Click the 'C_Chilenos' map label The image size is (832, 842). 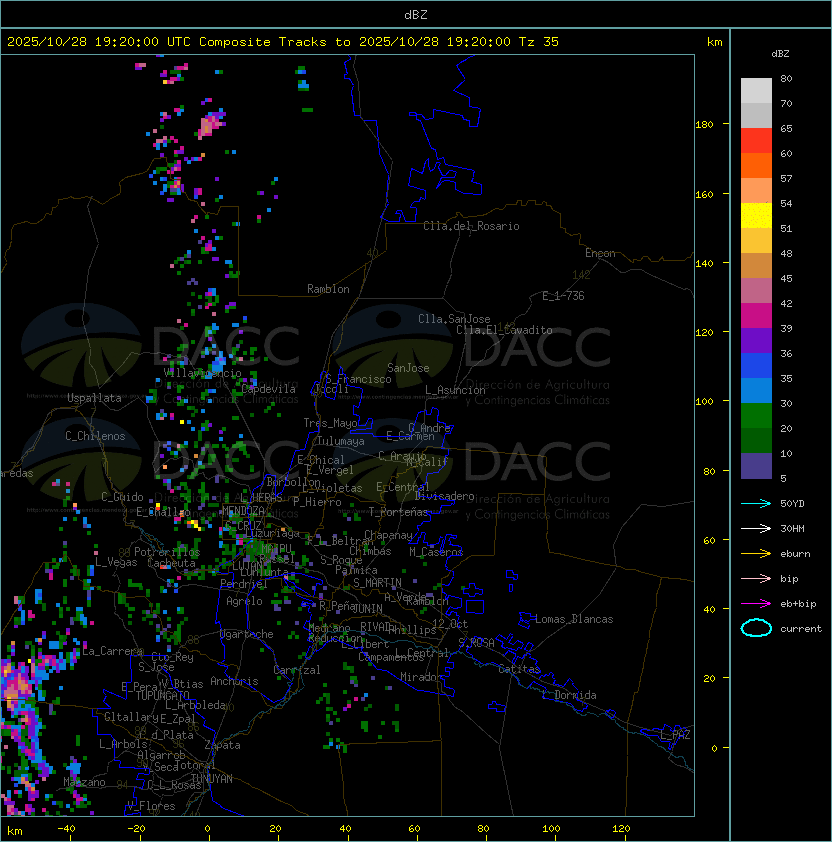pos(95,436)
